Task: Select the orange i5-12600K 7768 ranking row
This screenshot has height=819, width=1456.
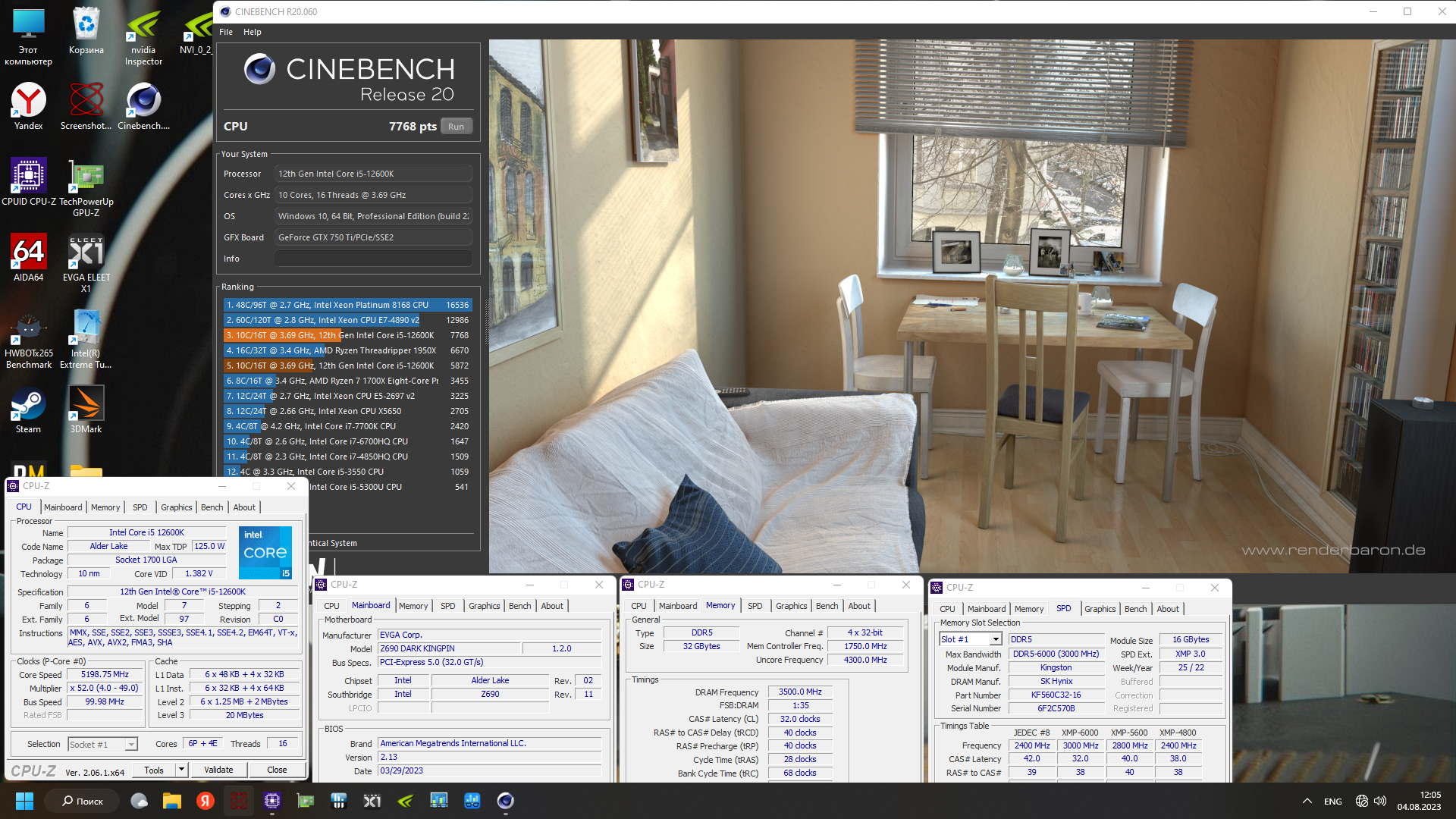Action: 347,335
